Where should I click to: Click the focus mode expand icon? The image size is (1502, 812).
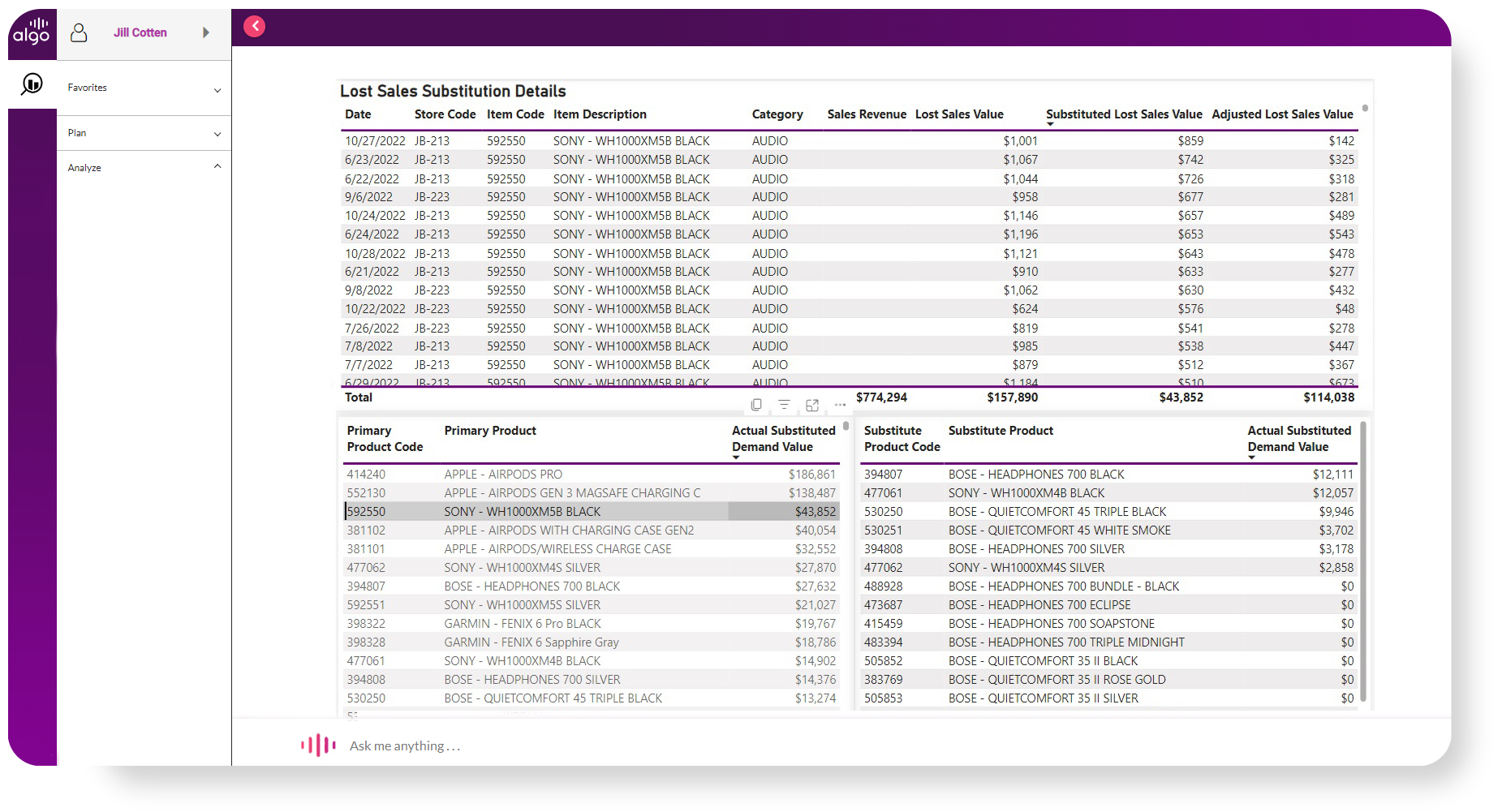click(812, 405)
